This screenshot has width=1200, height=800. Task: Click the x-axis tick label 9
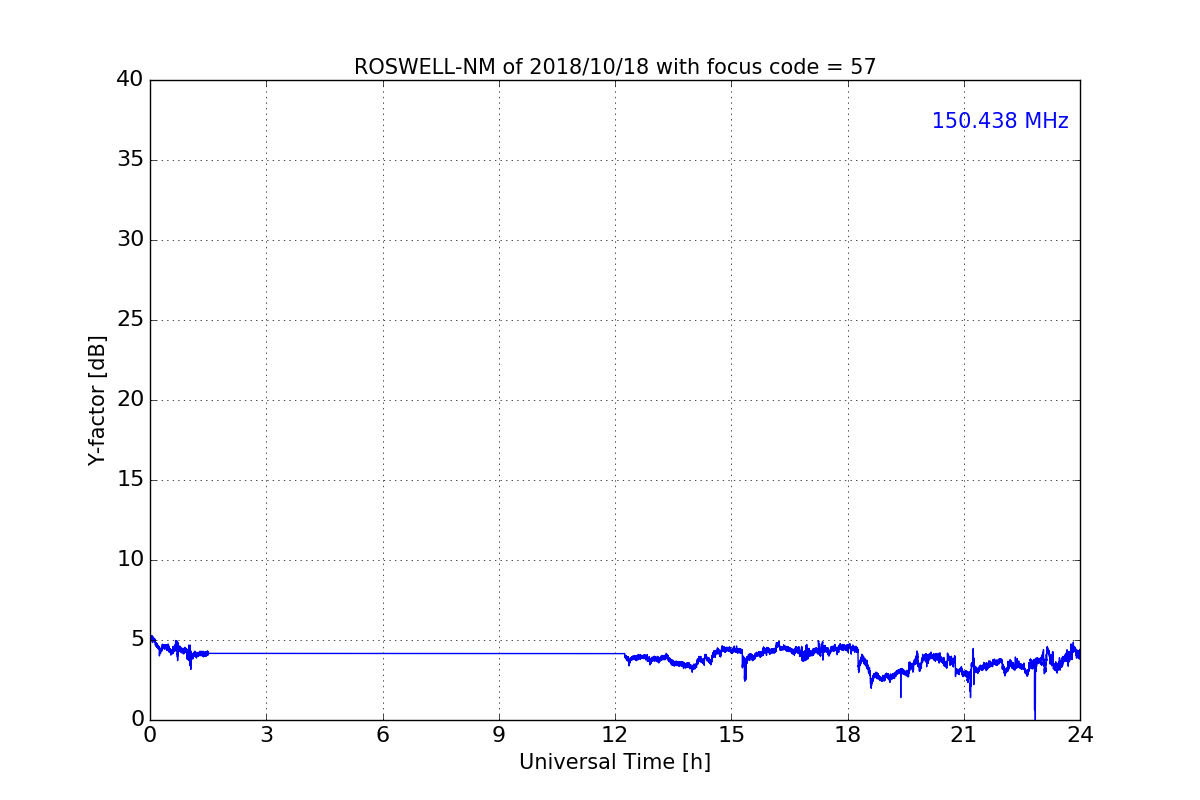[x=499, y=735]
